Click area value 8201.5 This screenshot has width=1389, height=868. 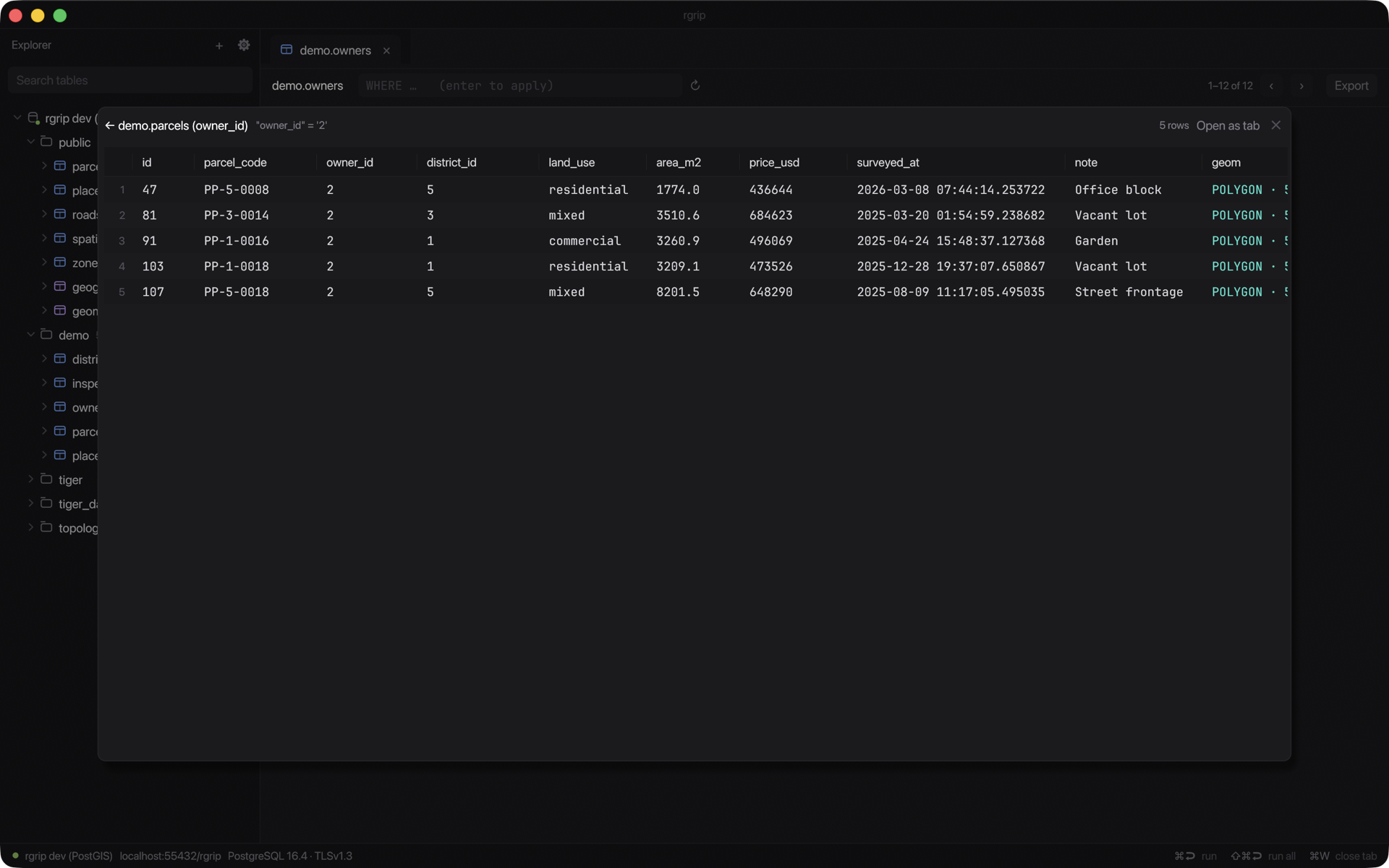point(678,292)
